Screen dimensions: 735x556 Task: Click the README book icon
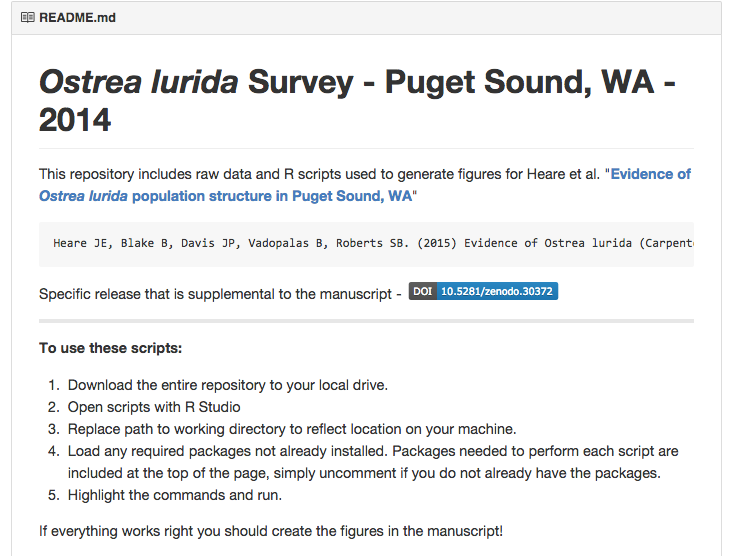(28, 18)
